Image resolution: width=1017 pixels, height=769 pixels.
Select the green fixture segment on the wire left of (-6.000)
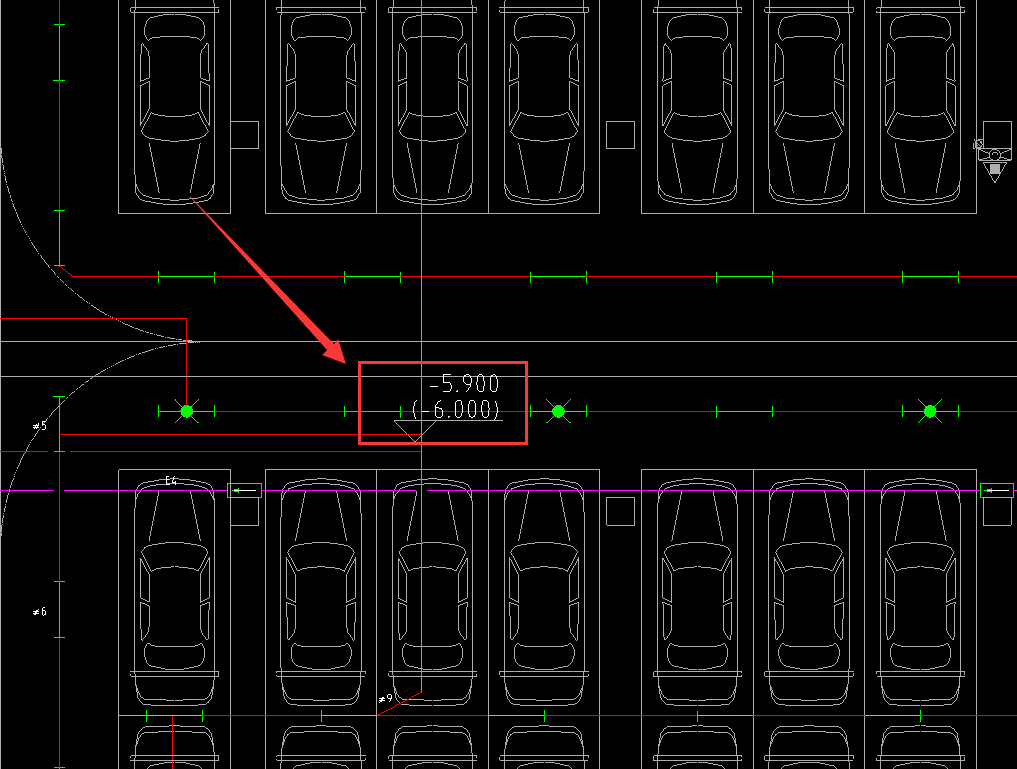coord(372,411)
